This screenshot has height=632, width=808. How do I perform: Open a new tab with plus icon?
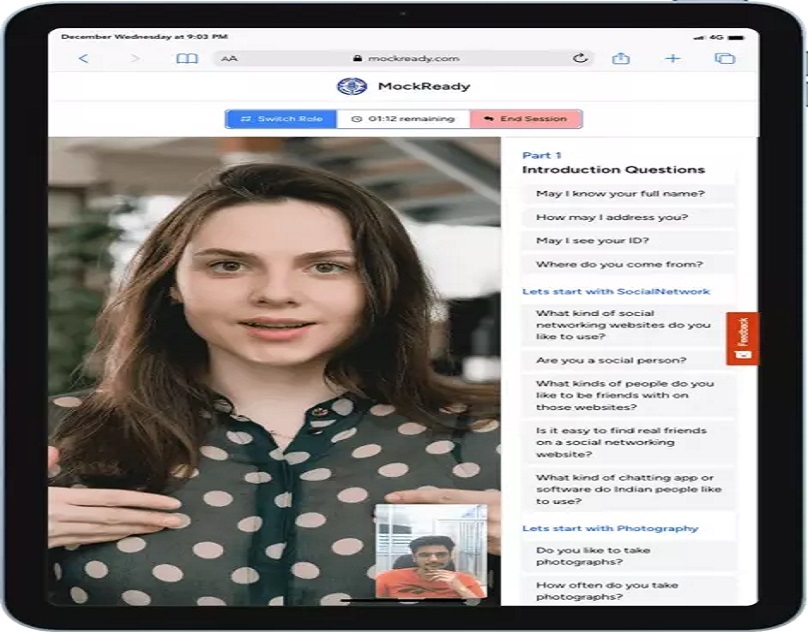[673, 59]
